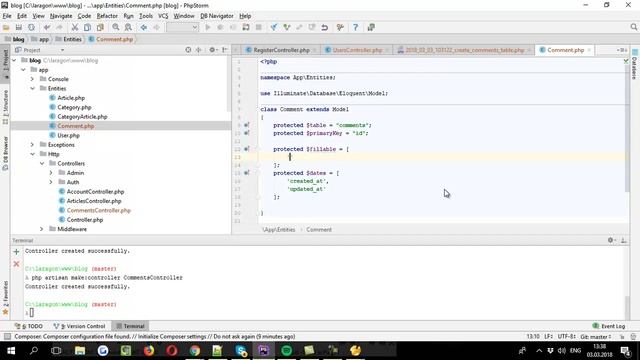This screenshot has width=640, height=360.
Task: Collapse the app folder
Action: pos(24,70)
